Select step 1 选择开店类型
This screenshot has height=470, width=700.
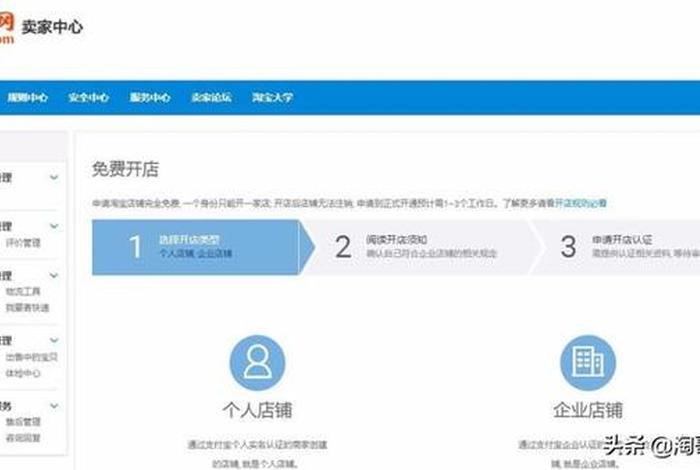pos(203,247)
